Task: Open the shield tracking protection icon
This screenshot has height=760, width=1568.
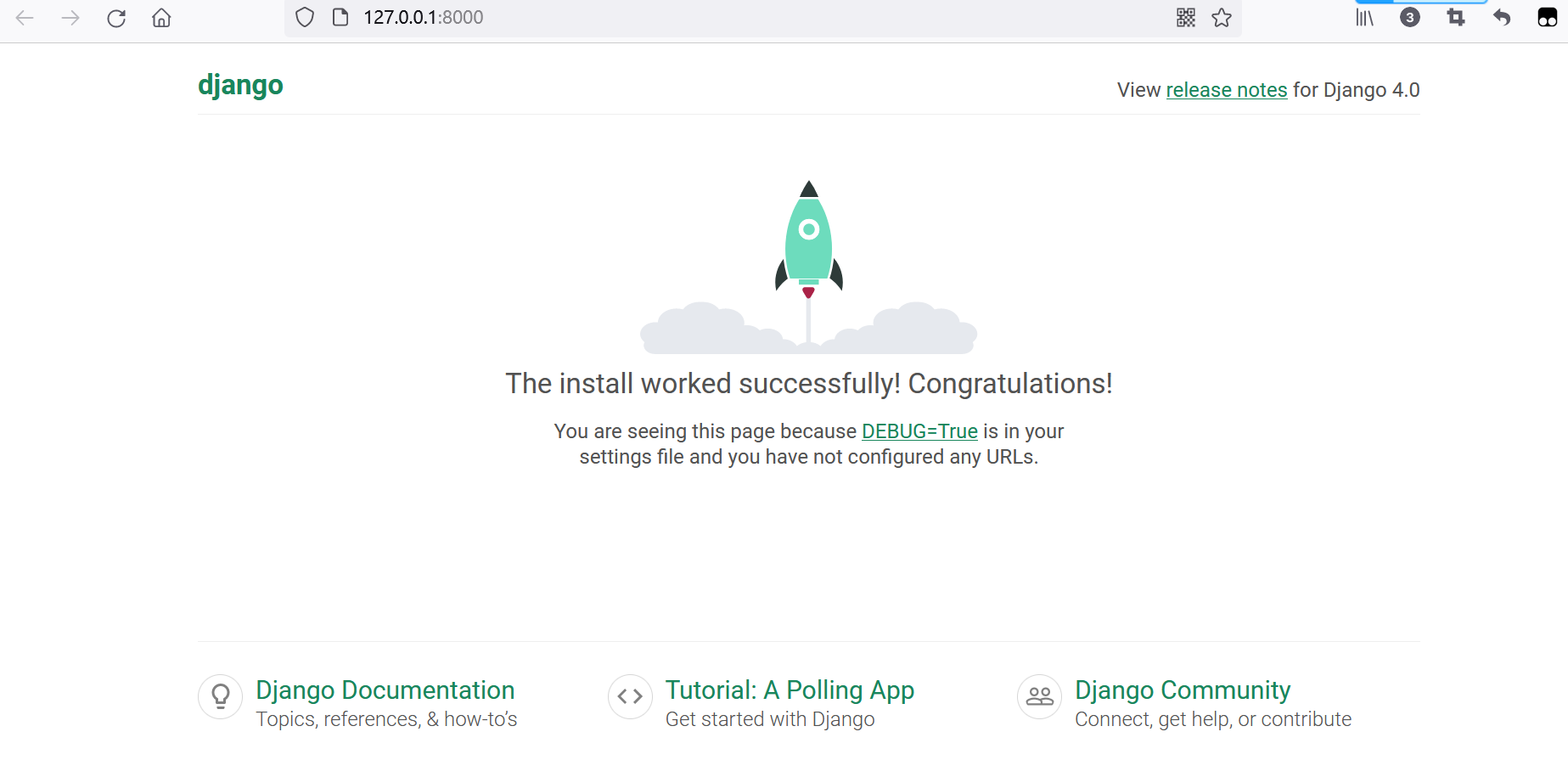Action: pyautogui.click(x=305, y=17)
